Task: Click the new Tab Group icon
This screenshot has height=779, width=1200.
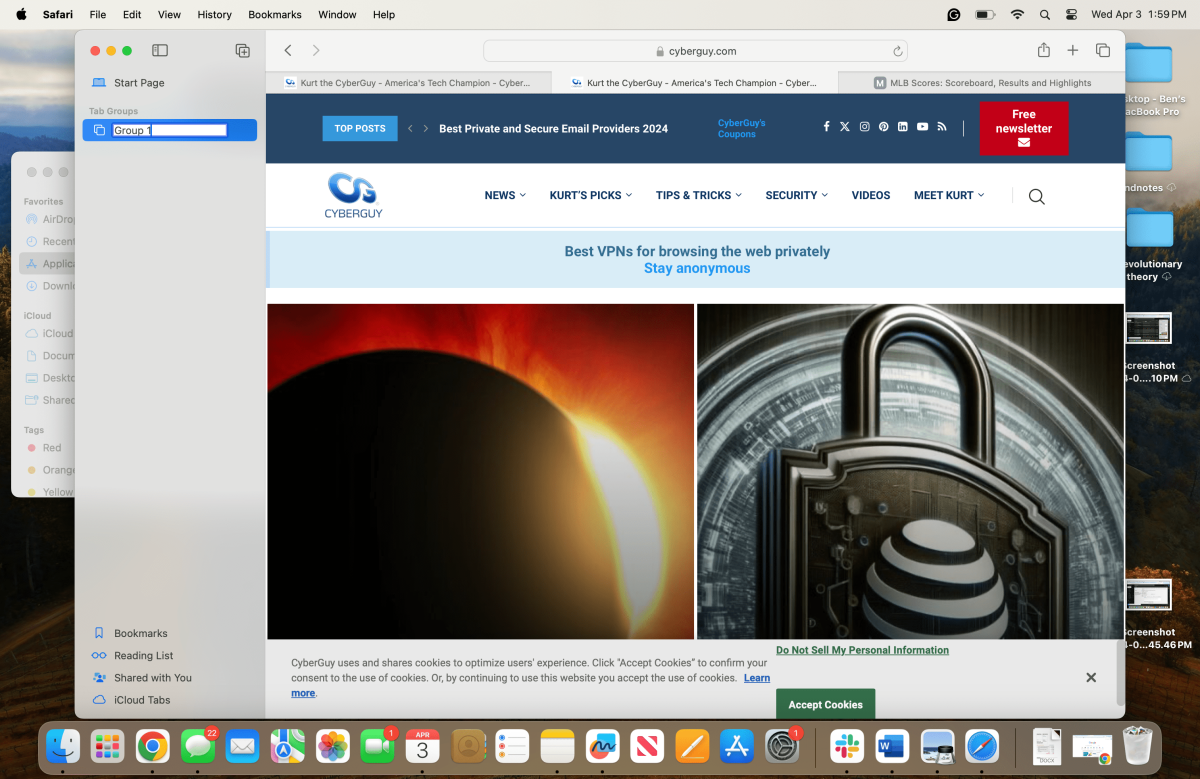Action: click(242, 50)
